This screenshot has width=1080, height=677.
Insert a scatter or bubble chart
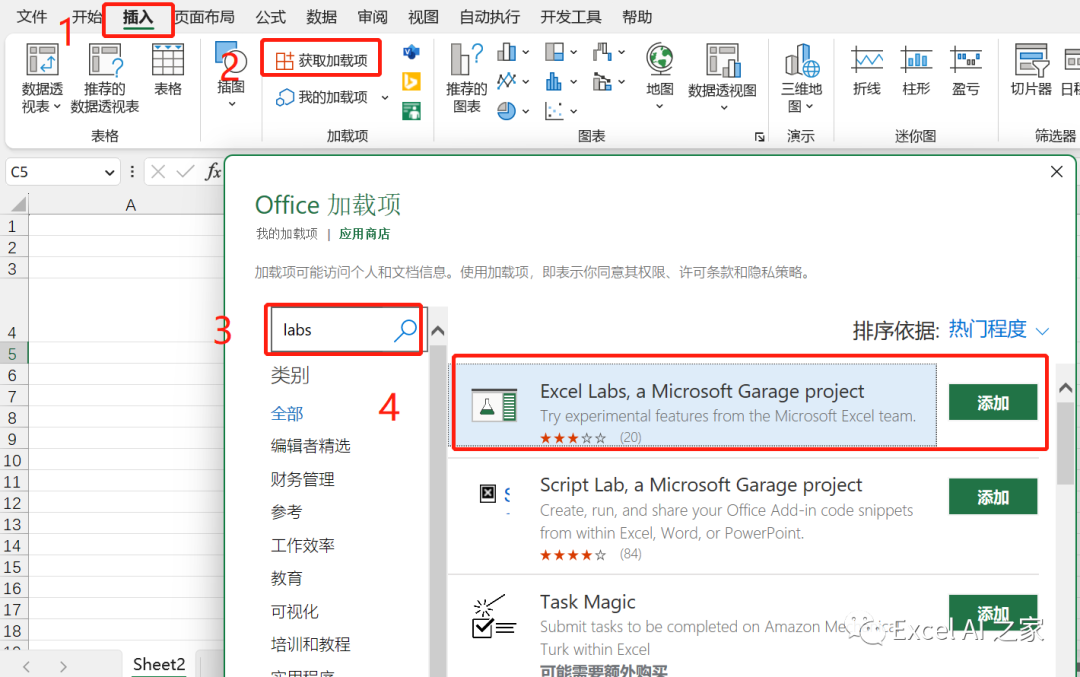click(561, 111)
